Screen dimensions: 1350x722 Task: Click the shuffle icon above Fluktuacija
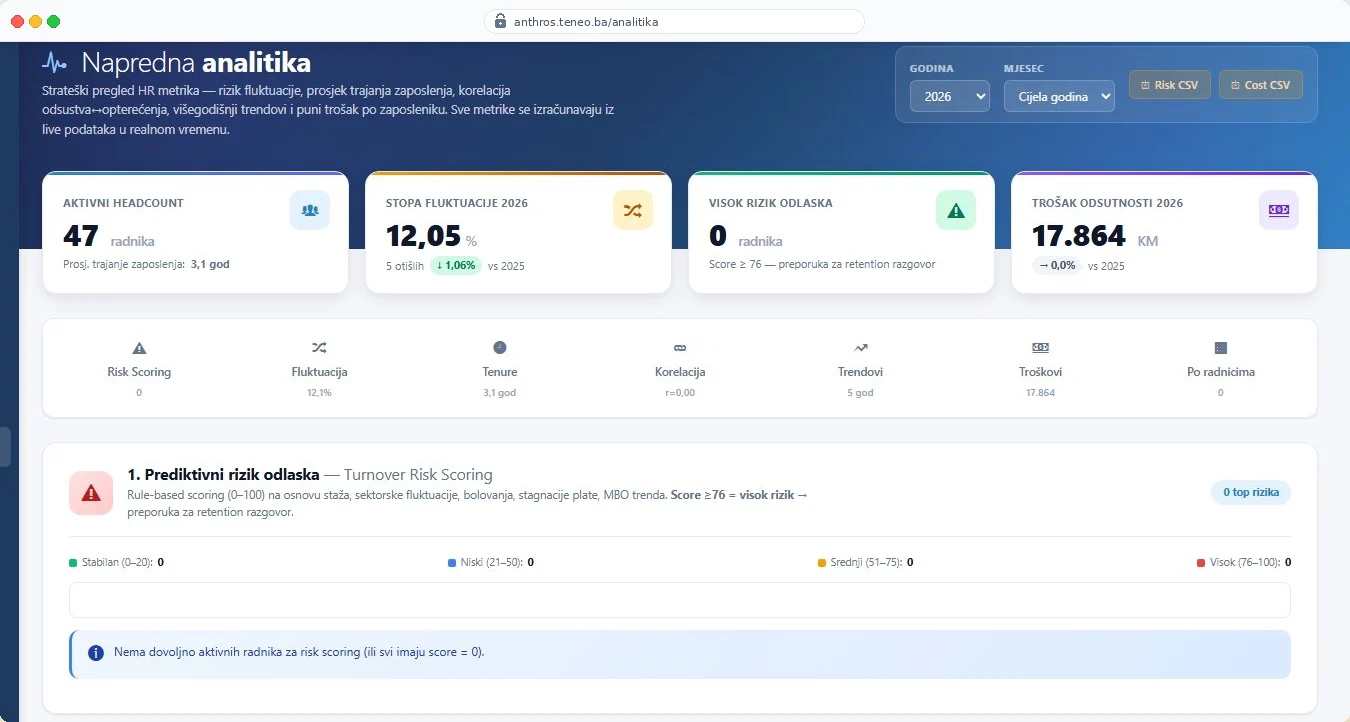319,348
